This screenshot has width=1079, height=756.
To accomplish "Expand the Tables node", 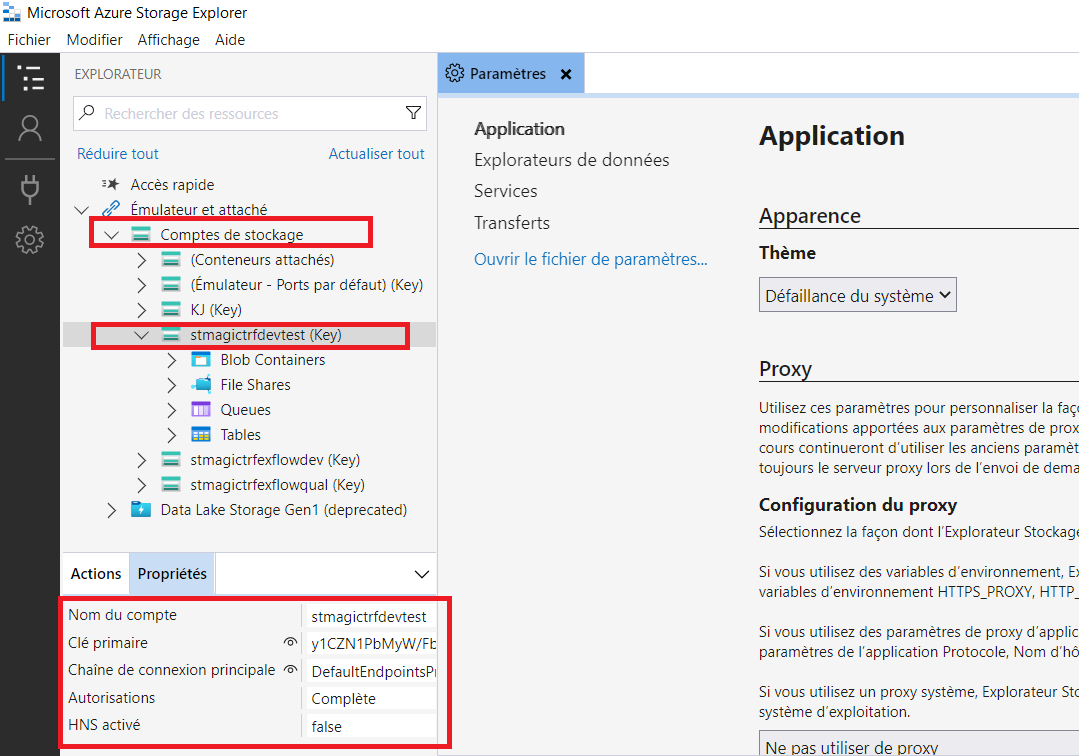I will (171, 435).
